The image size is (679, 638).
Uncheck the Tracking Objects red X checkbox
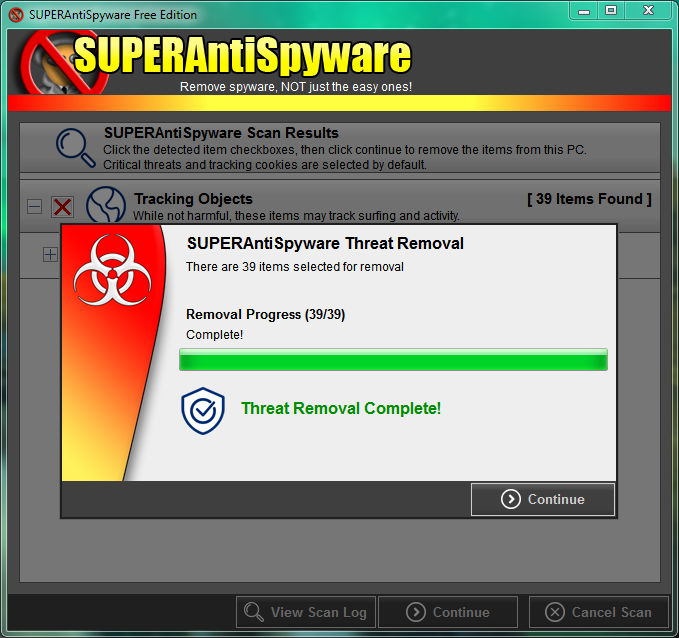(x=62, y=207)
